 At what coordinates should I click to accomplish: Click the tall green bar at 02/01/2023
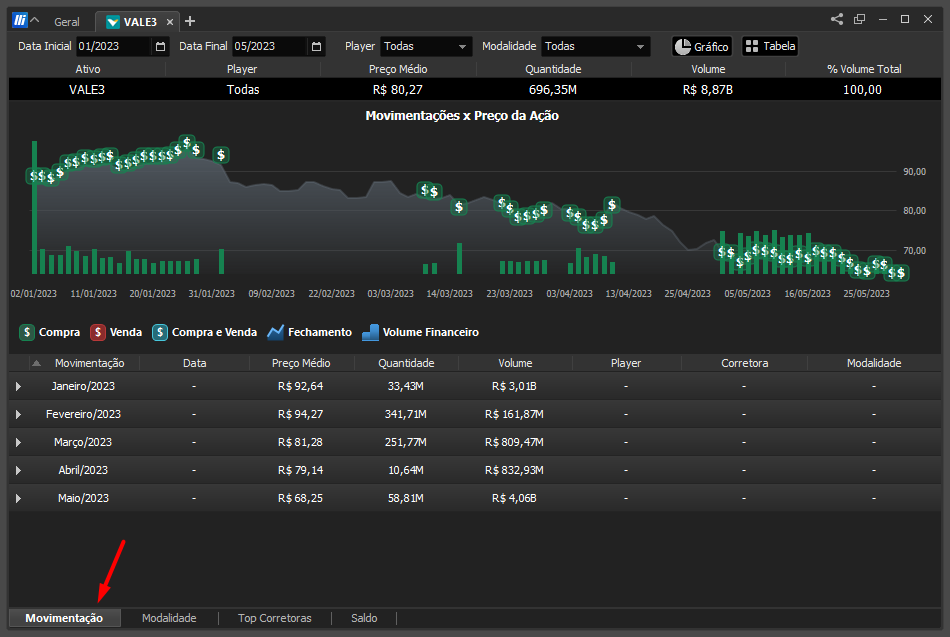coord(35,207)
